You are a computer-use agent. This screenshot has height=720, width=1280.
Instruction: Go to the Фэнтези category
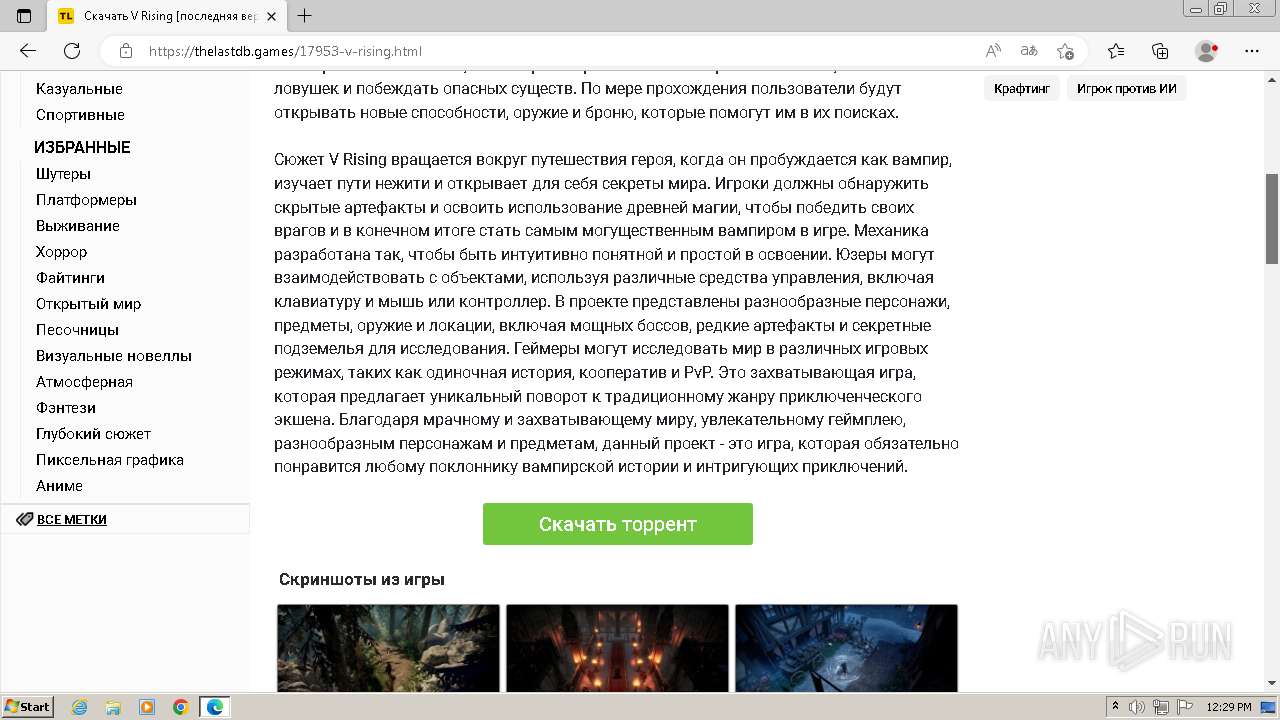(66, 408)
